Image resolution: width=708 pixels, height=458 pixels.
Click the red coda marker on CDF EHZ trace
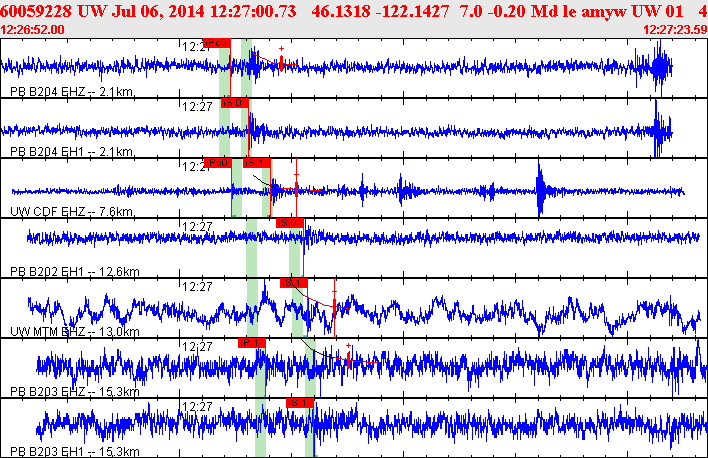coord(296,189)
